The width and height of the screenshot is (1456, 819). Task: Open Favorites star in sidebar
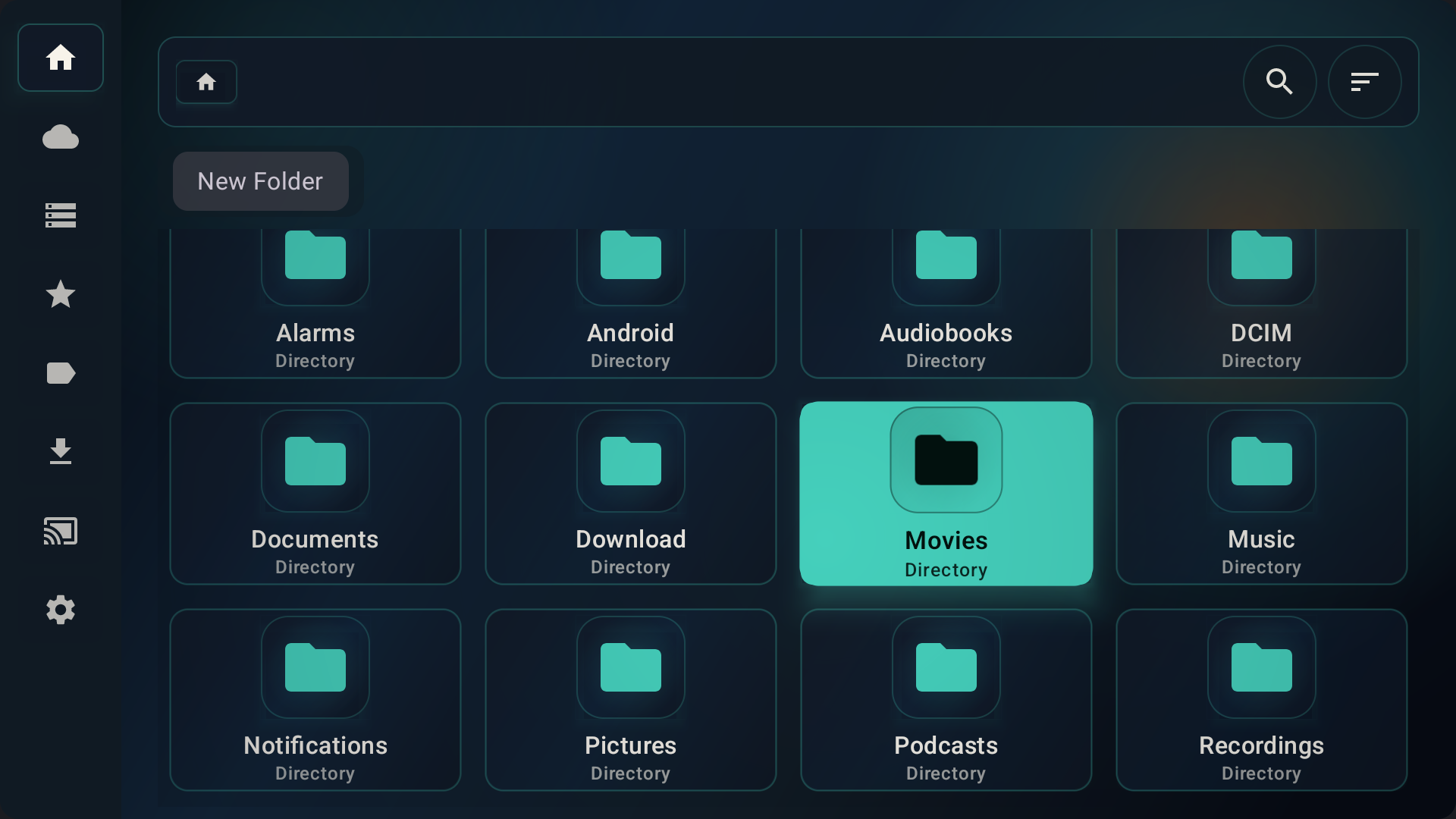coord(61,294)
